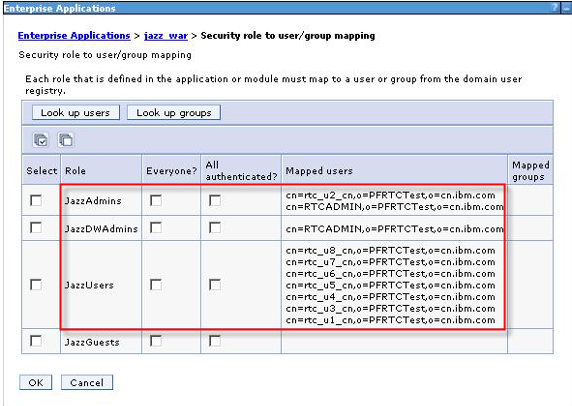572x406 pixels.
Task: Open the help question-mark icon in title bar
Action: pyautogui.click(x=555, y=7)
